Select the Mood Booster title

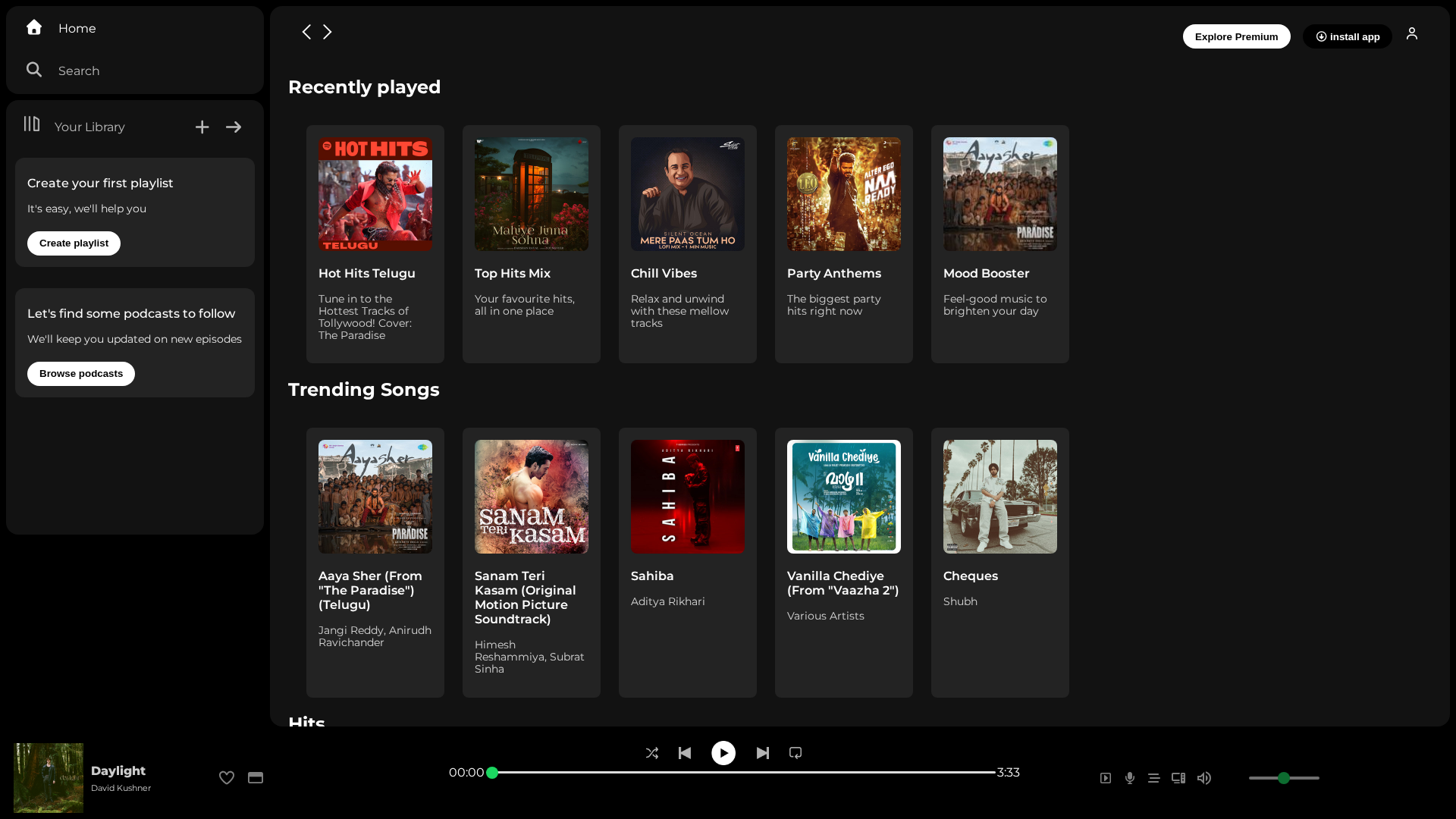(987, 274)
